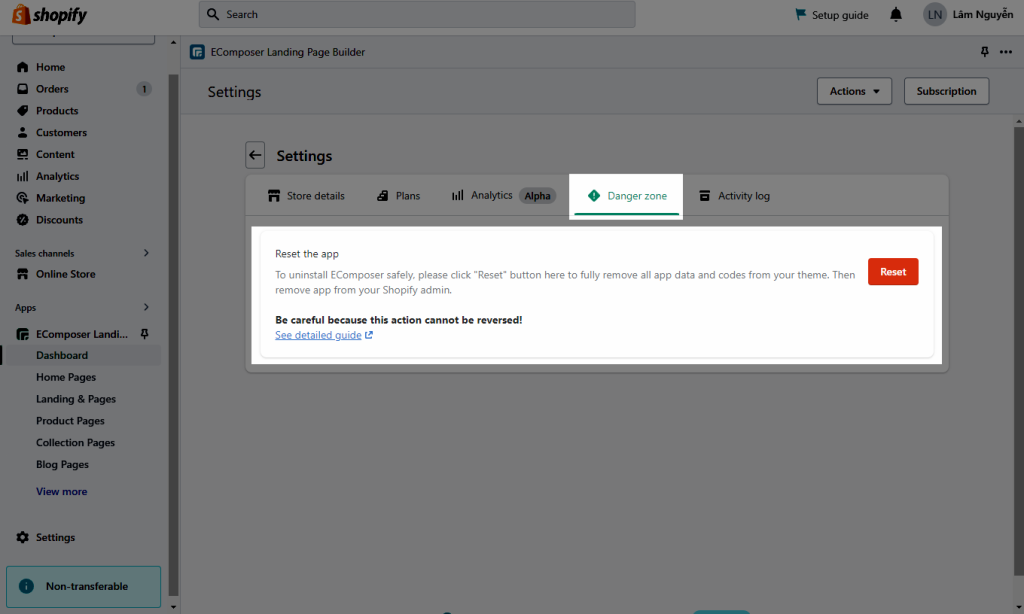This screenshot has width=1024, height=614.
Task: Click the search magnifier icon
Action: (x=213, y=14)
